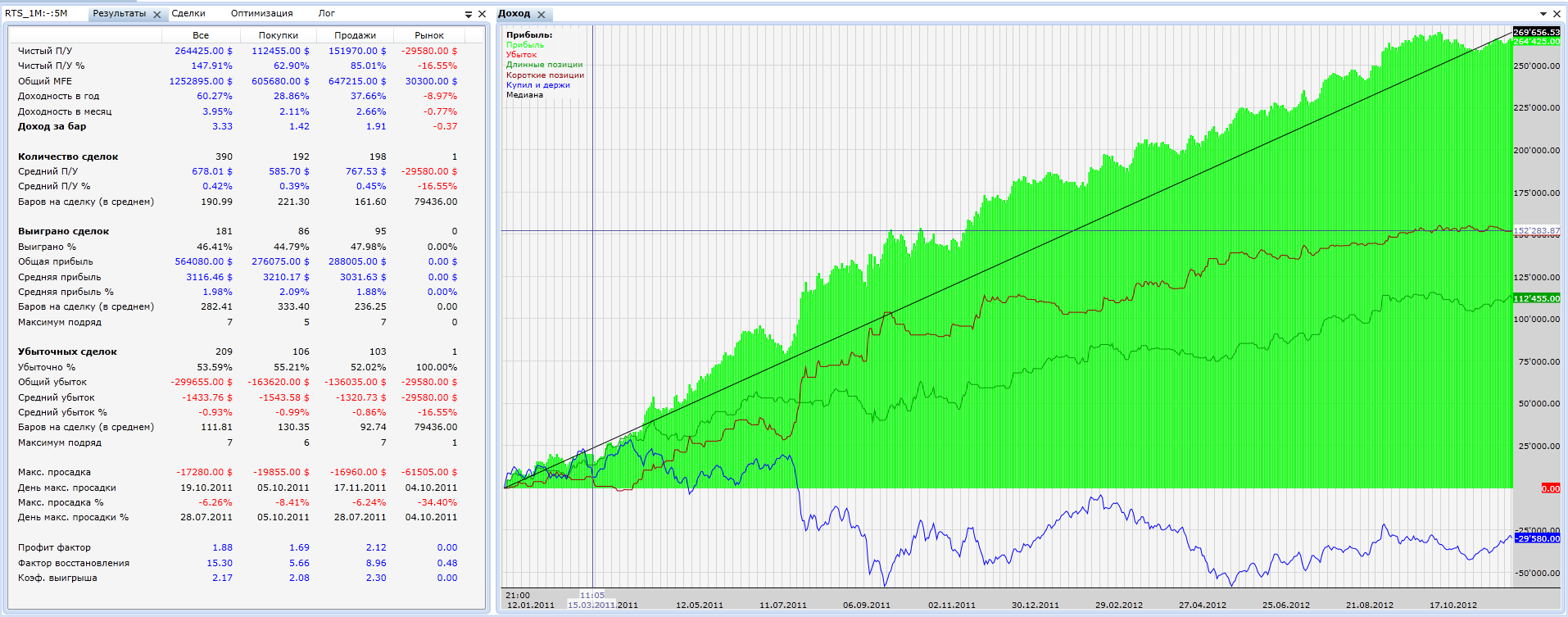This screenshot has width=1568, height=617.
Task: Select the 264425.00 $ net profit cell
Action: (x=203, y=51)
